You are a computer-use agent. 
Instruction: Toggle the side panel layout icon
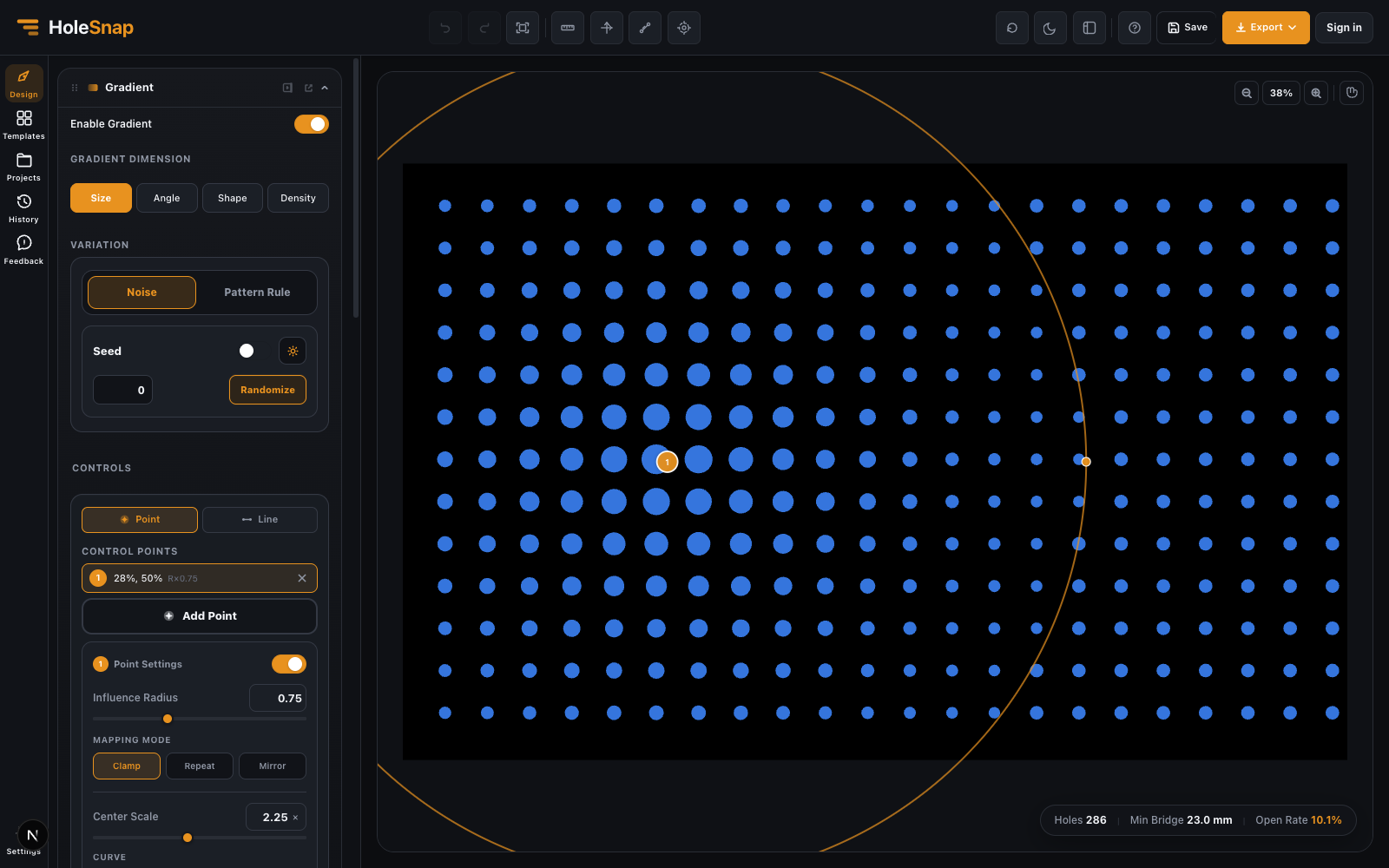1089,28
